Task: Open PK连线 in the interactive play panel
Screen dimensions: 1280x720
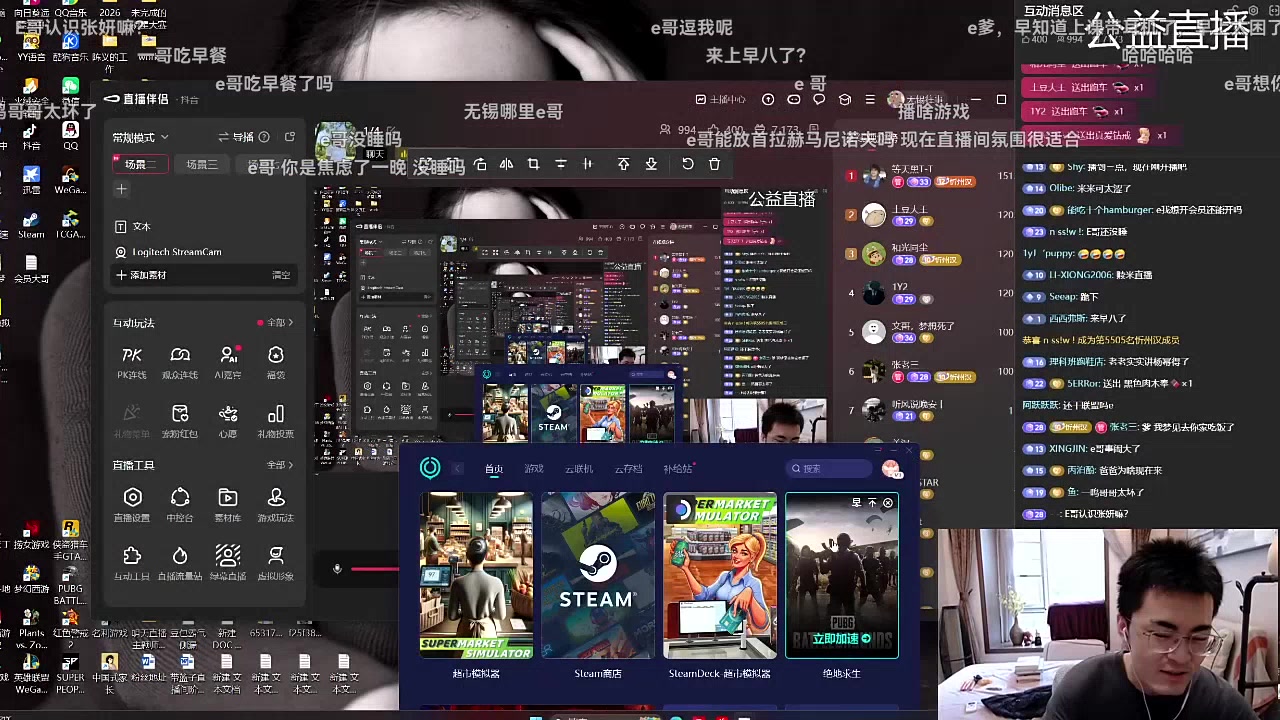Action: click(131, 362)
